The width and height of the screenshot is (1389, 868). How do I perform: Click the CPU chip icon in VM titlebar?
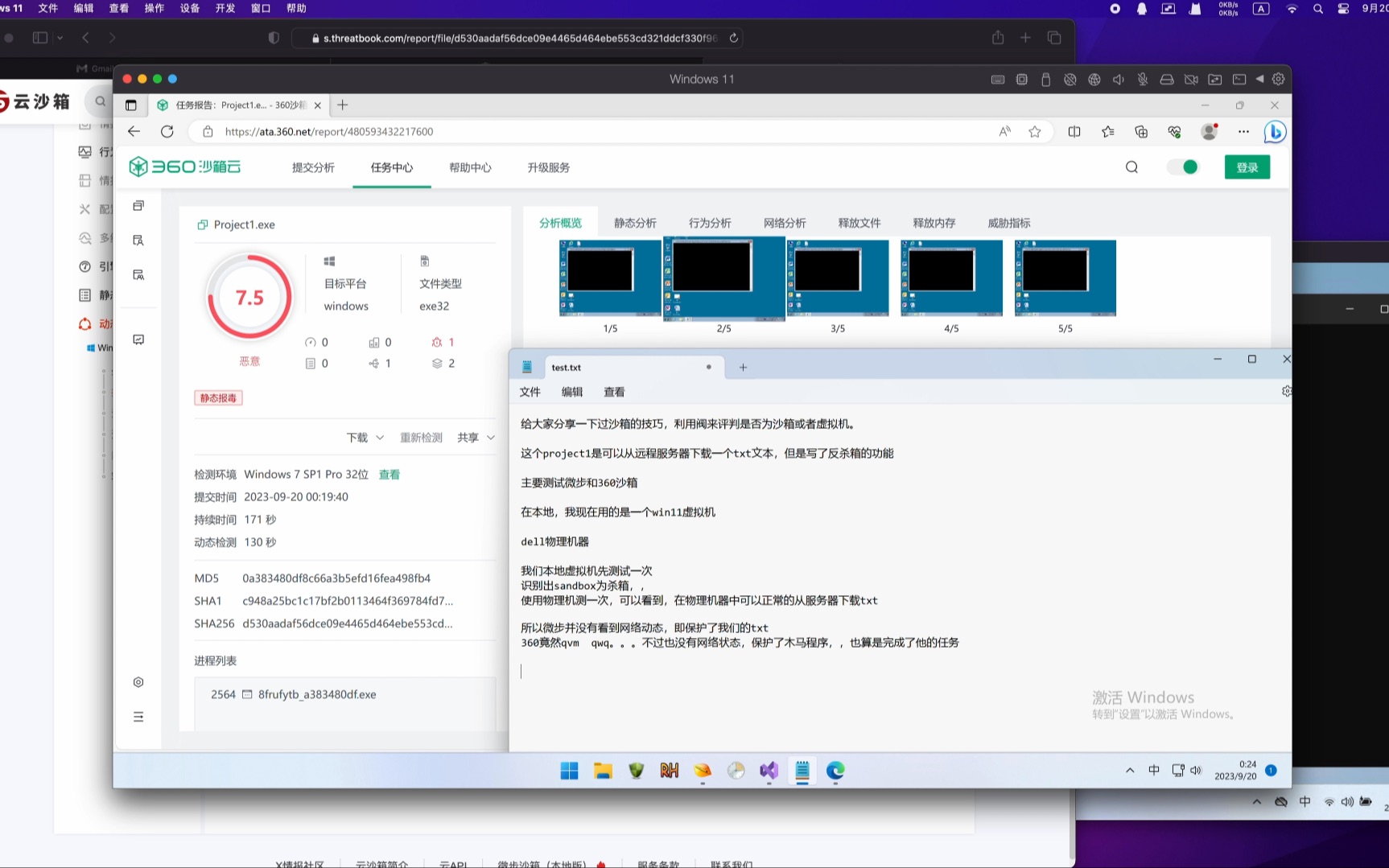(x=1022, y=80)
